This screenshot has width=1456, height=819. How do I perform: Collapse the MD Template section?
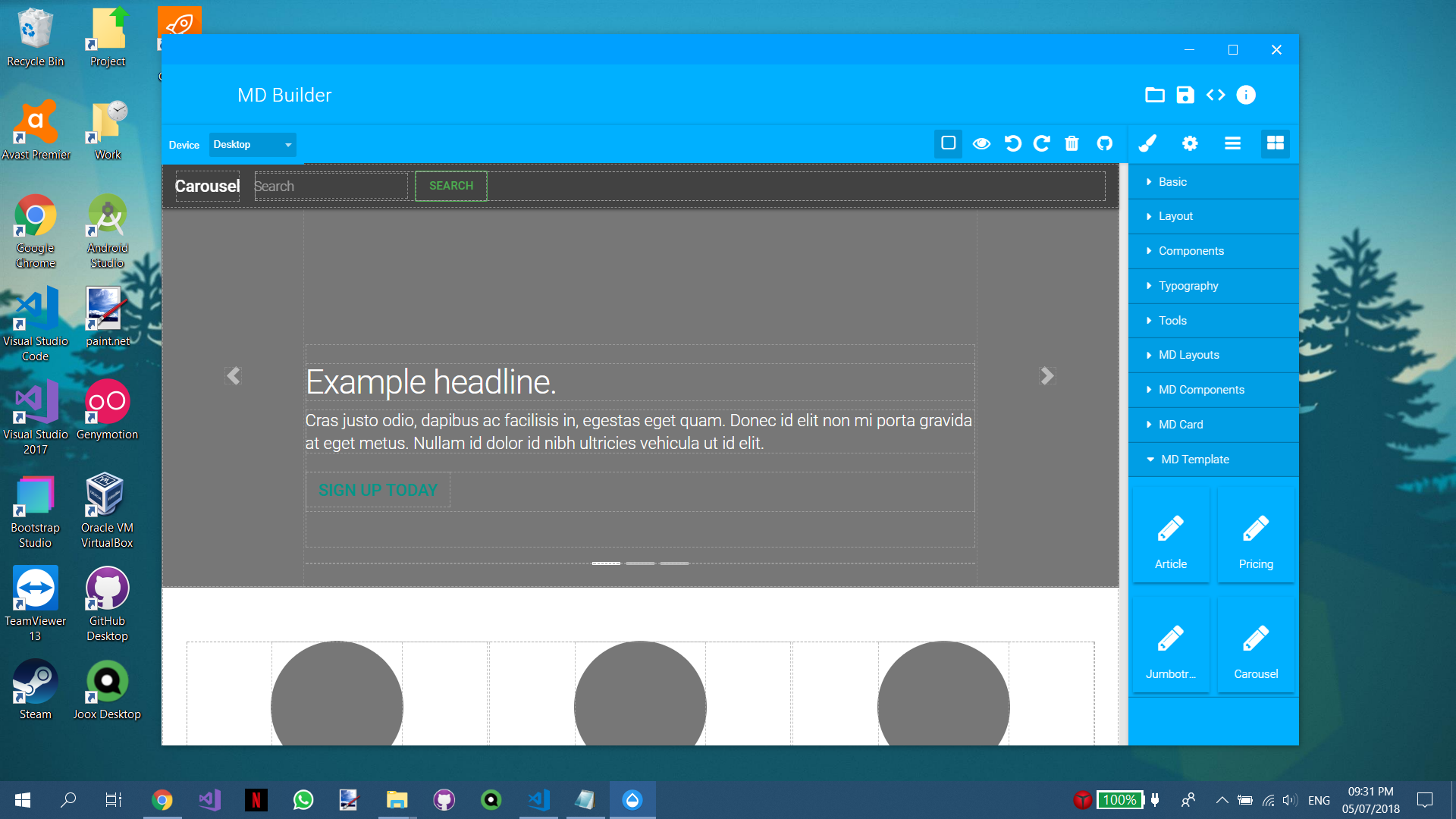[x=1195, y=460]
